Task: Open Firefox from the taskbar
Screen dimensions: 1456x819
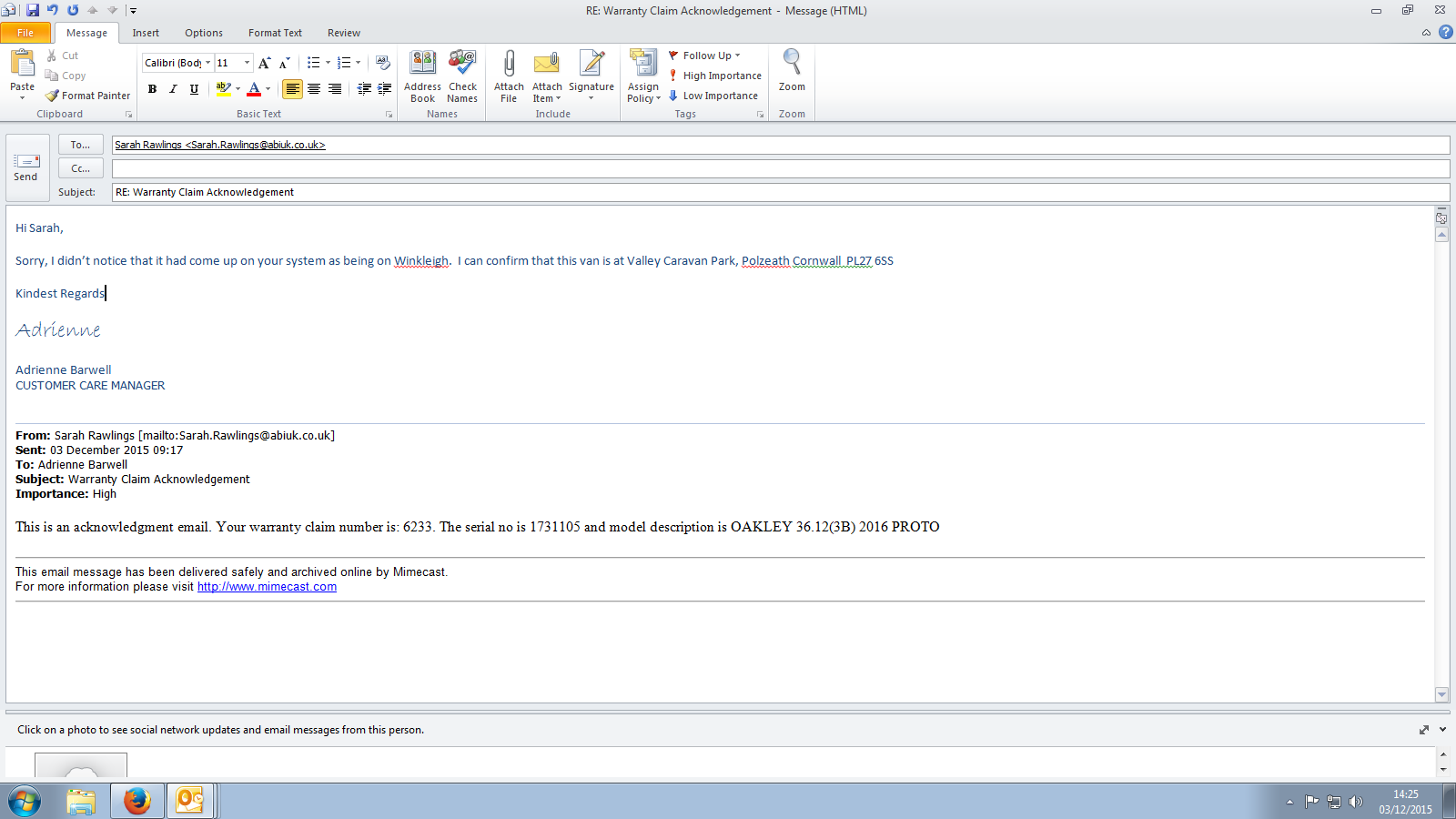Action: tap(137, 801)
